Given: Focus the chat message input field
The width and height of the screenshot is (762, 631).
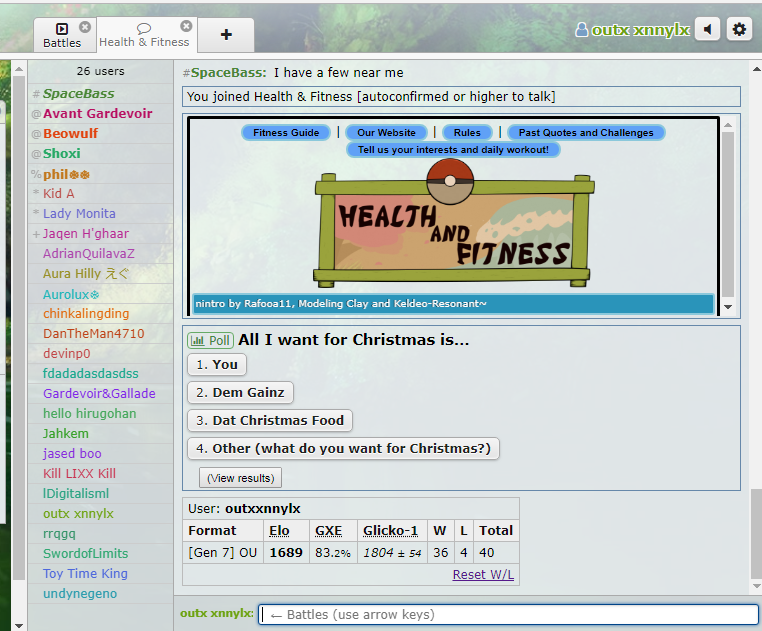Looking at the screenshot, I should coord(508,614).
